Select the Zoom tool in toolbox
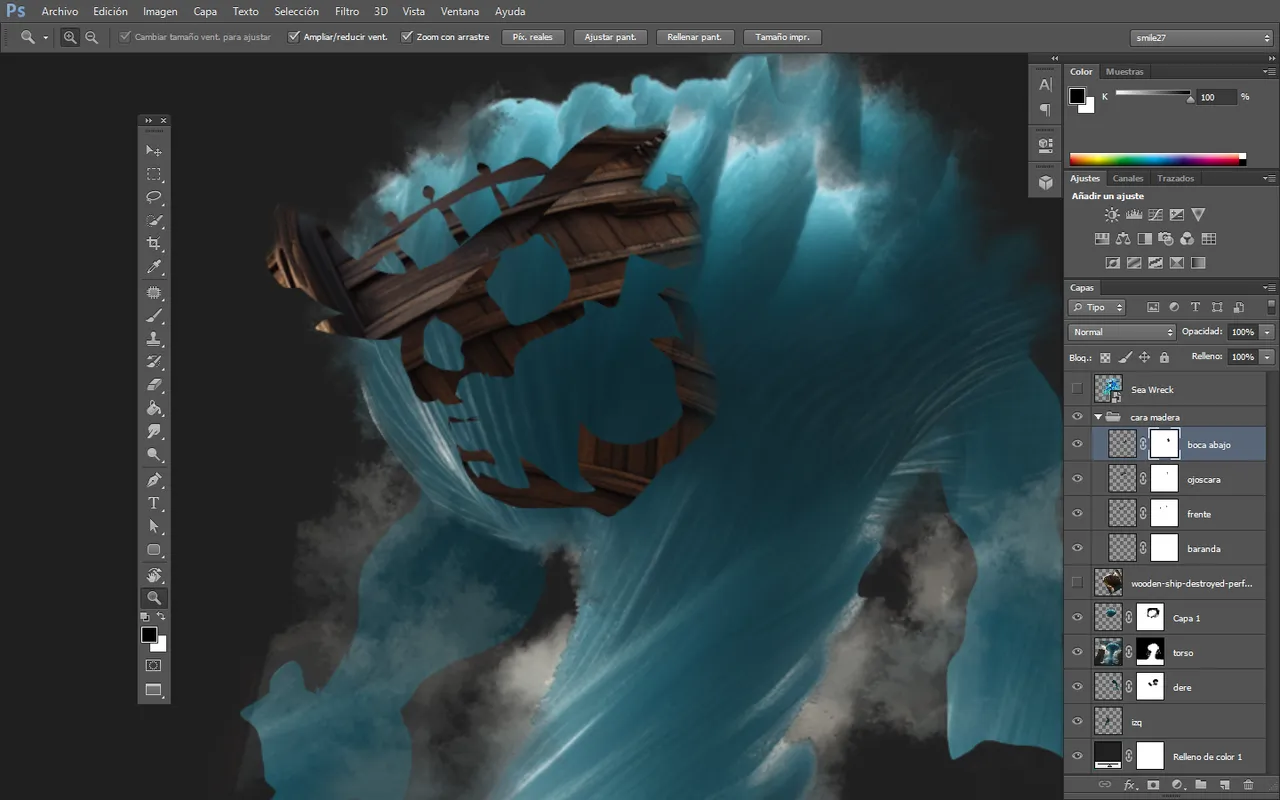This screenshot has height=800, width=1280. pyautogui.click(x=153, y=598)
